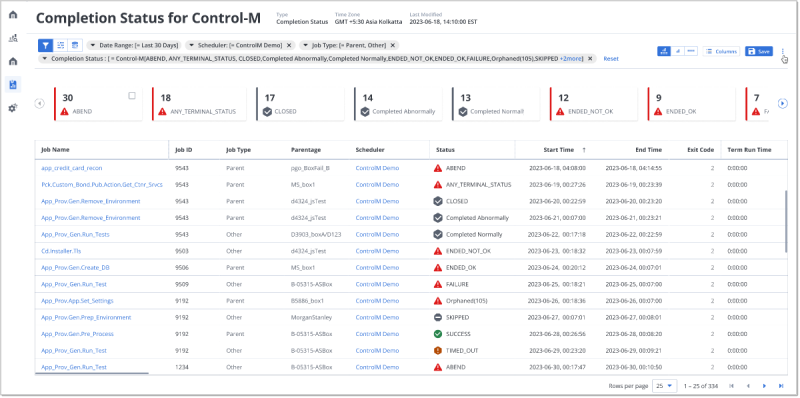Screen dimensions: 800x398
Task: Switch to chart and table combined view
Action: coord(664,51)
